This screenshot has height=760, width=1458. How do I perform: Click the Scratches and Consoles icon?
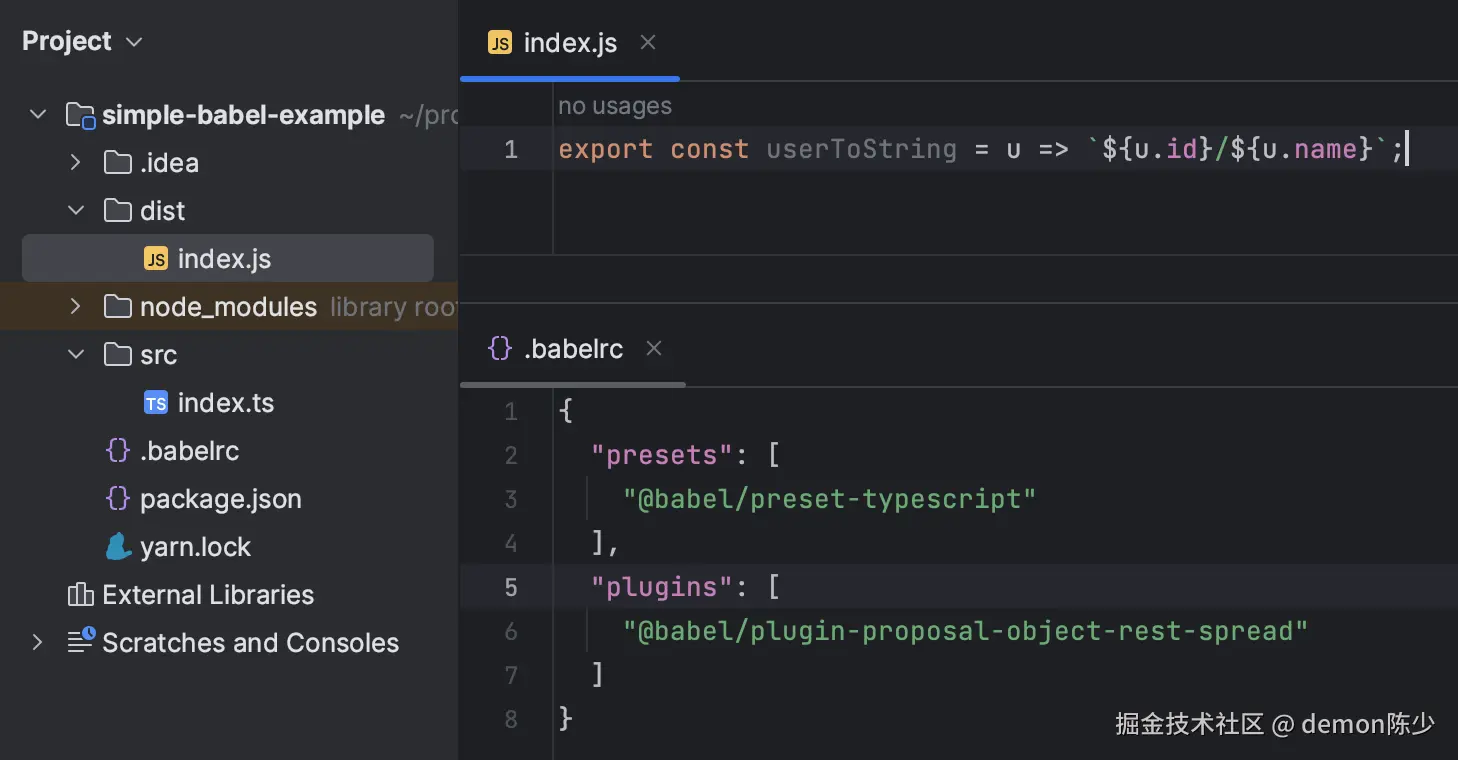click(x=80, y=642)
